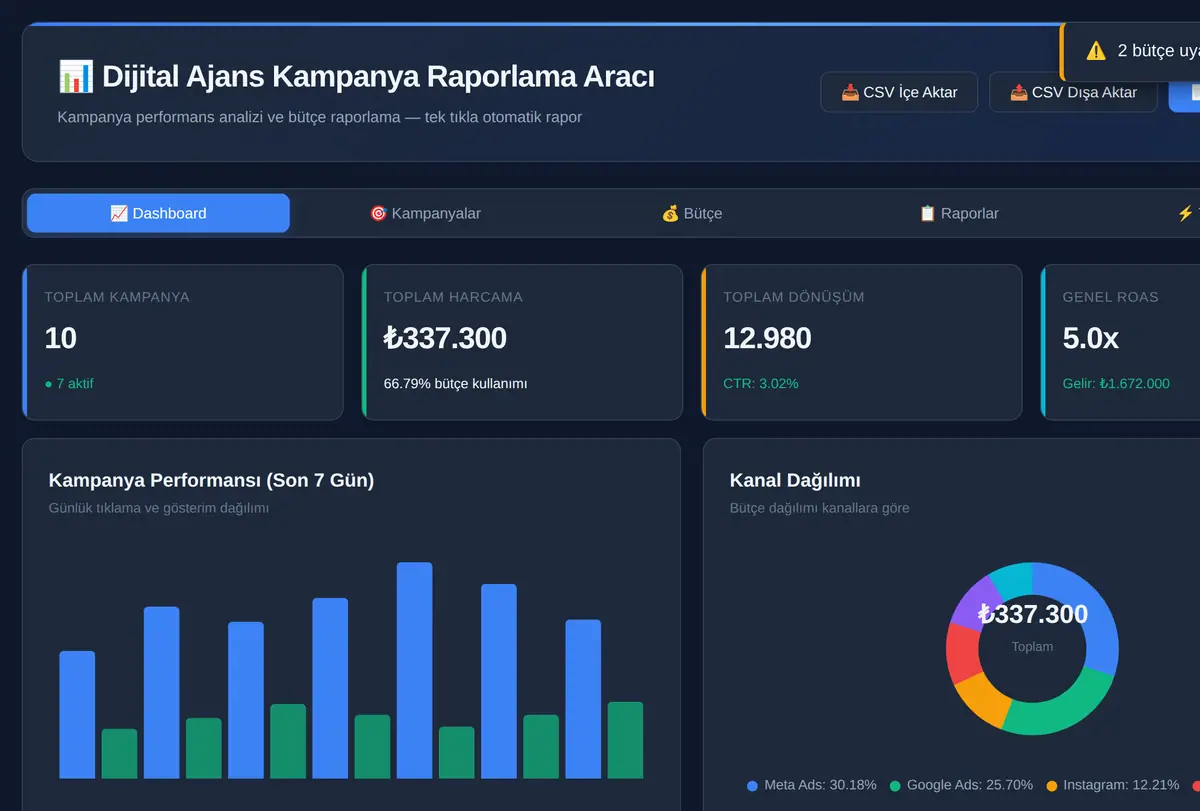Click 'Google Ads: 25.70%' legend label
The height and width of the screenshot is (811, 1200).
click(970, 785)
